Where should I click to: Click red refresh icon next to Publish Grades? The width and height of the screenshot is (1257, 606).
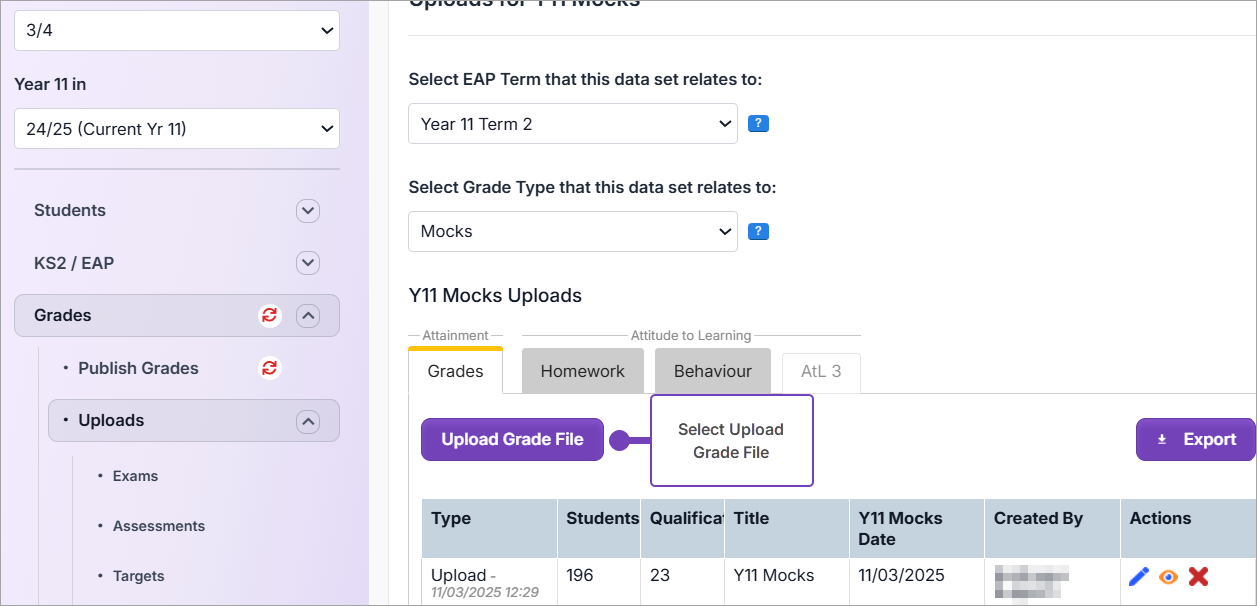(x=269, y=368)
